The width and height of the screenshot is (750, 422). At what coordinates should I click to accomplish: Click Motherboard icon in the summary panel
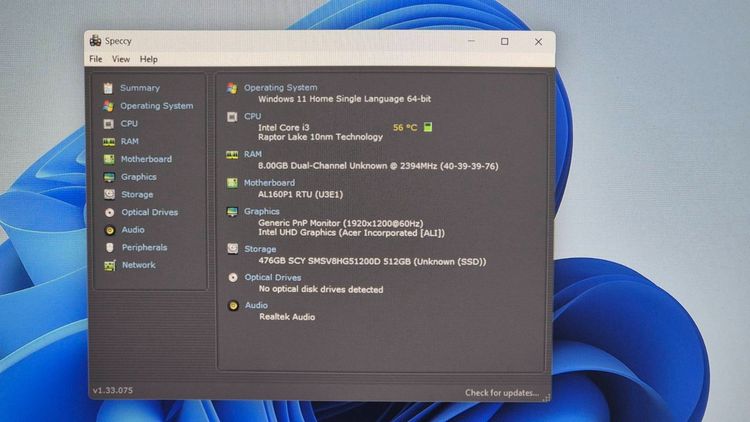232,183
